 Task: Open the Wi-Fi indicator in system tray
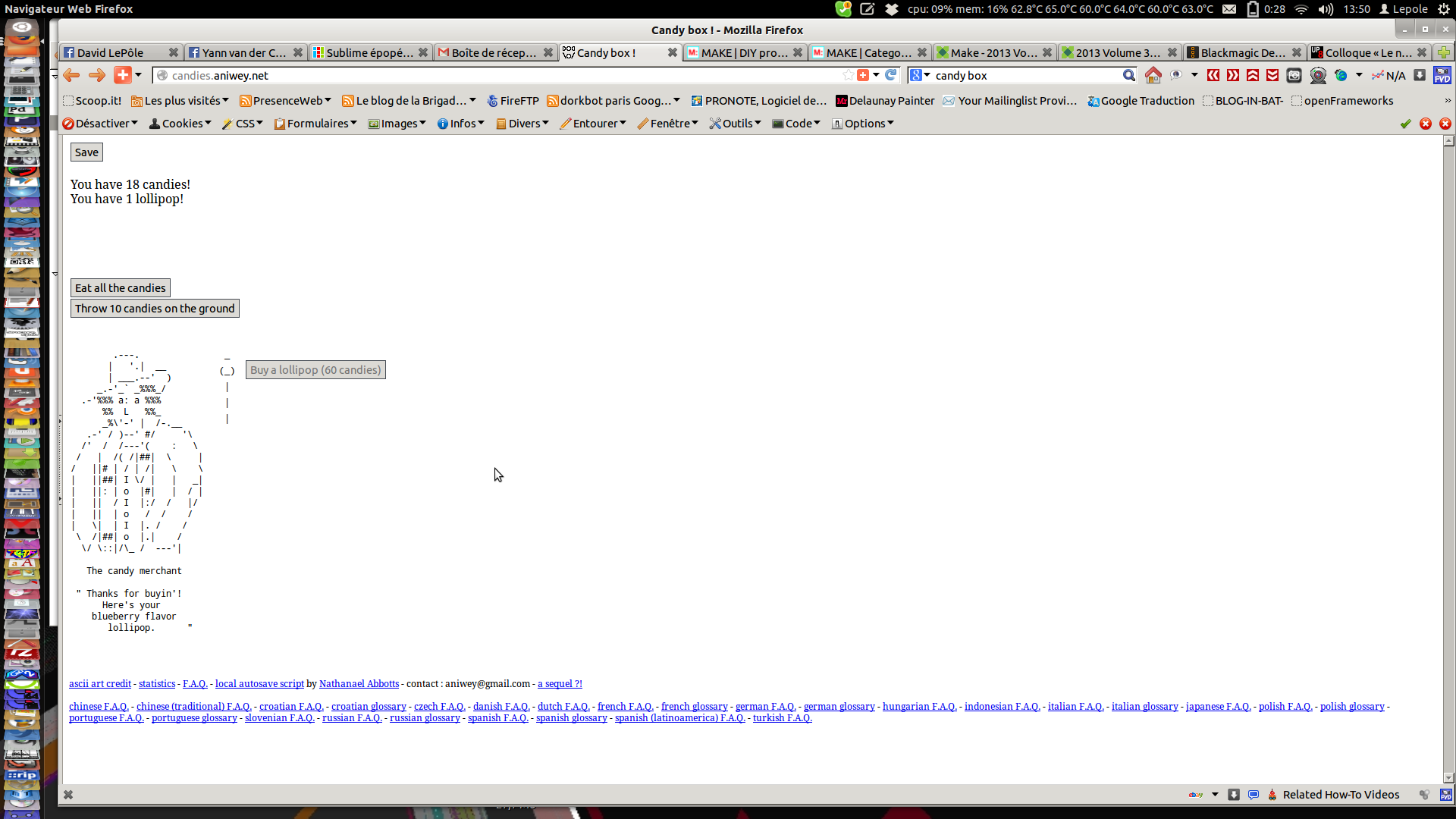pyautogui.click(x=1301, y=9)
